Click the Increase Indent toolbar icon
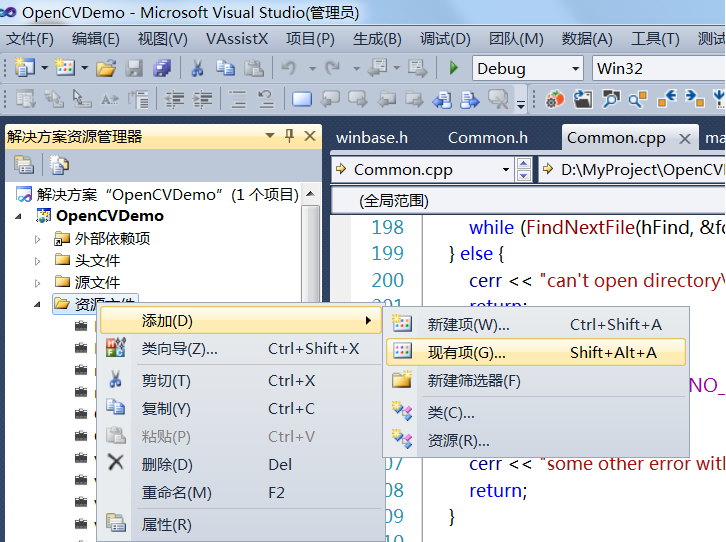 click(x=202, y=99)
